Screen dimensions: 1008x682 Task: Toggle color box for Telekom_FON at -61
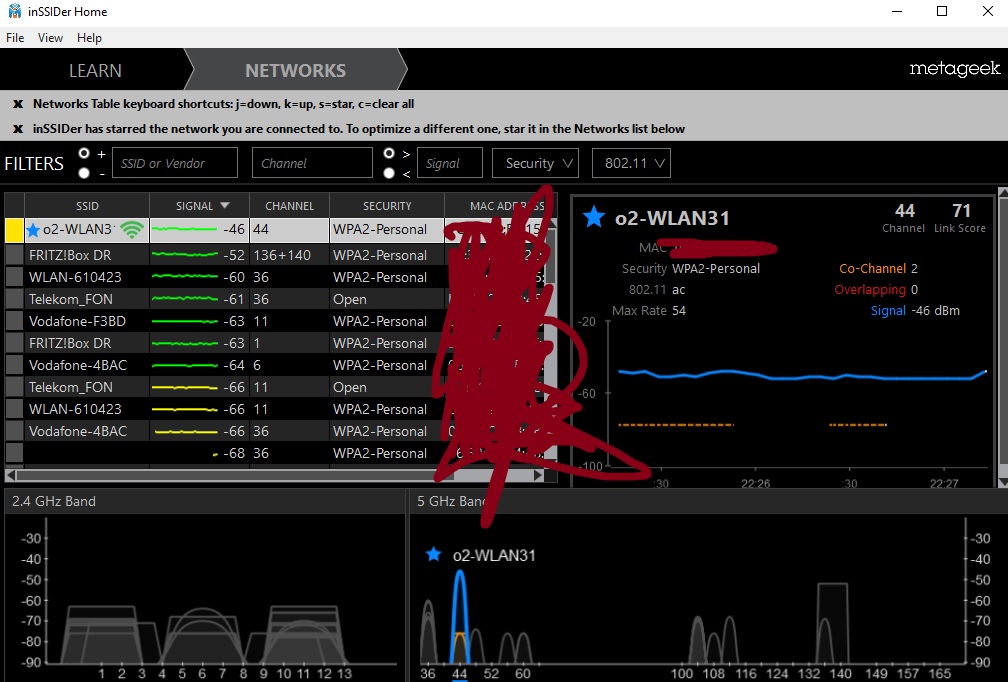point(14,299)
